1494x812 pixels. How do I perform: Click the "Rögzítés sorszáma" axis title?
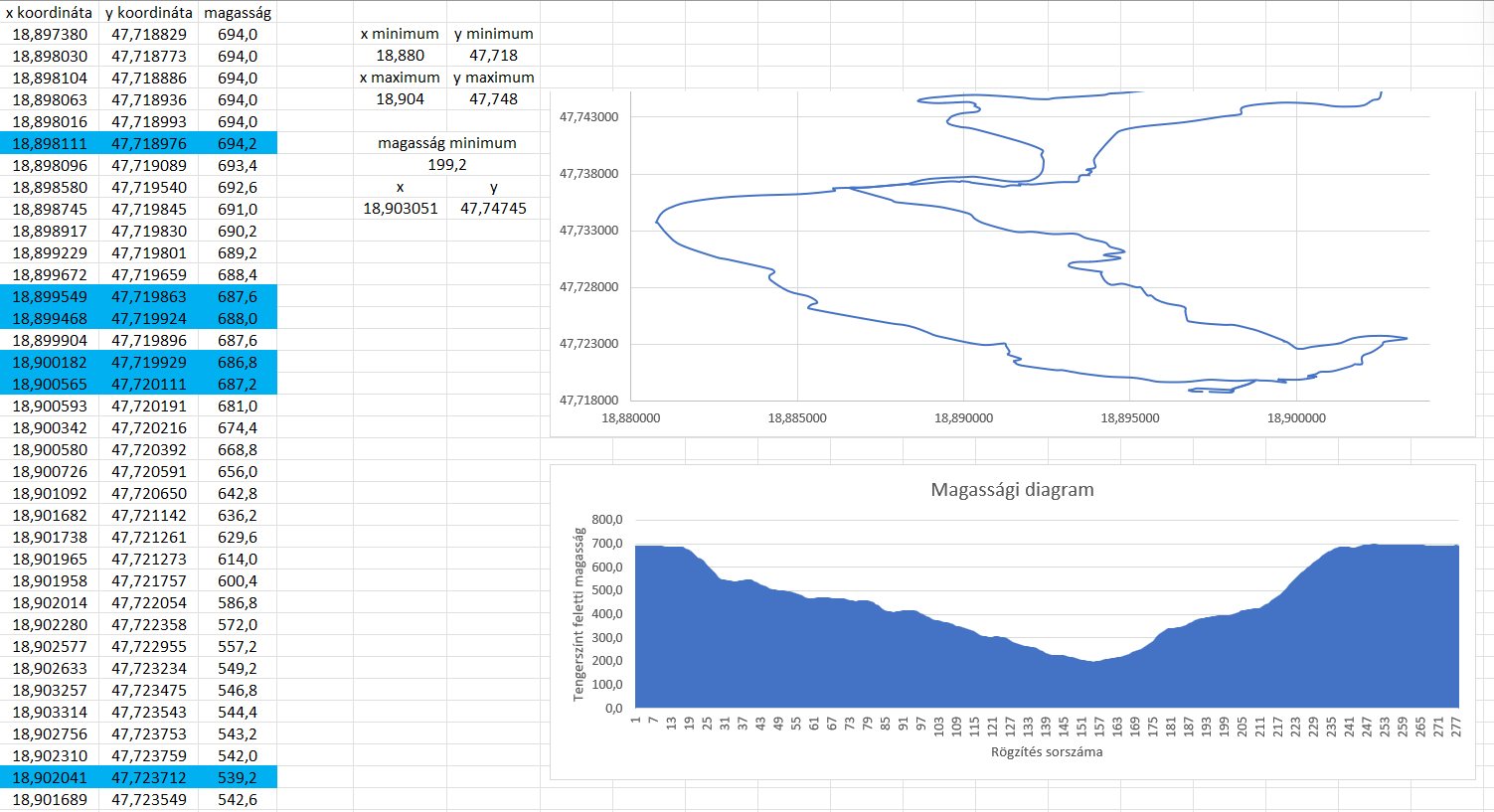[1046, 752]
